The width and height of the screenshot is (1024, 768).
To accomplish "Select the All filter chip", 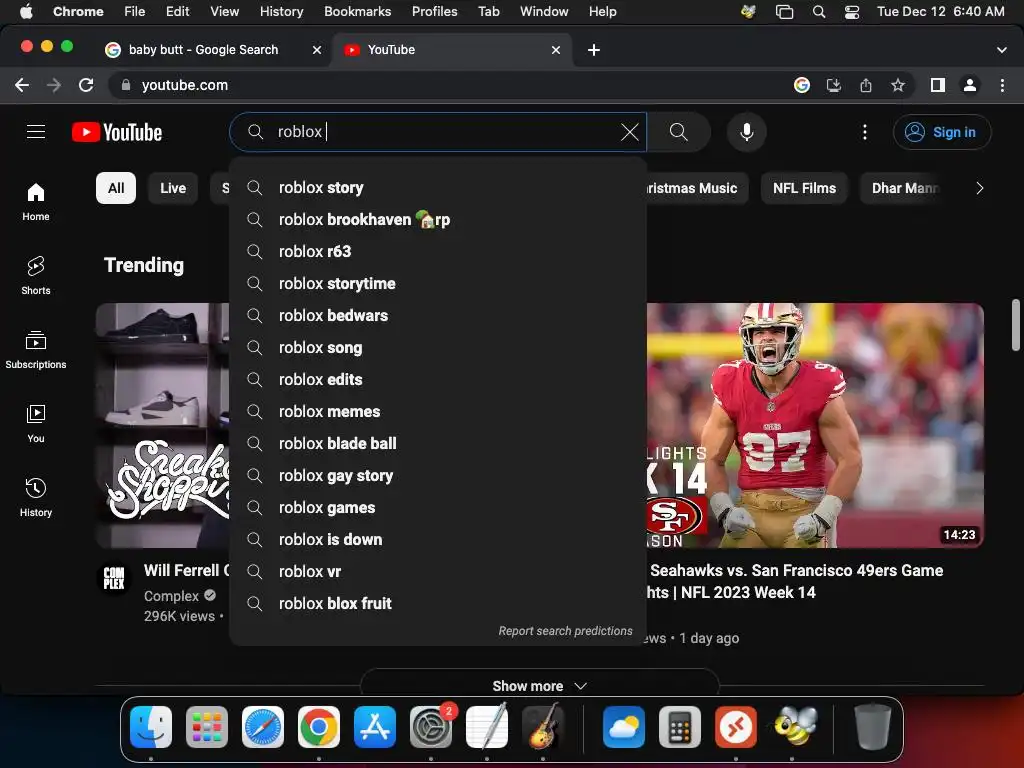I will click(x=116, y=188).
